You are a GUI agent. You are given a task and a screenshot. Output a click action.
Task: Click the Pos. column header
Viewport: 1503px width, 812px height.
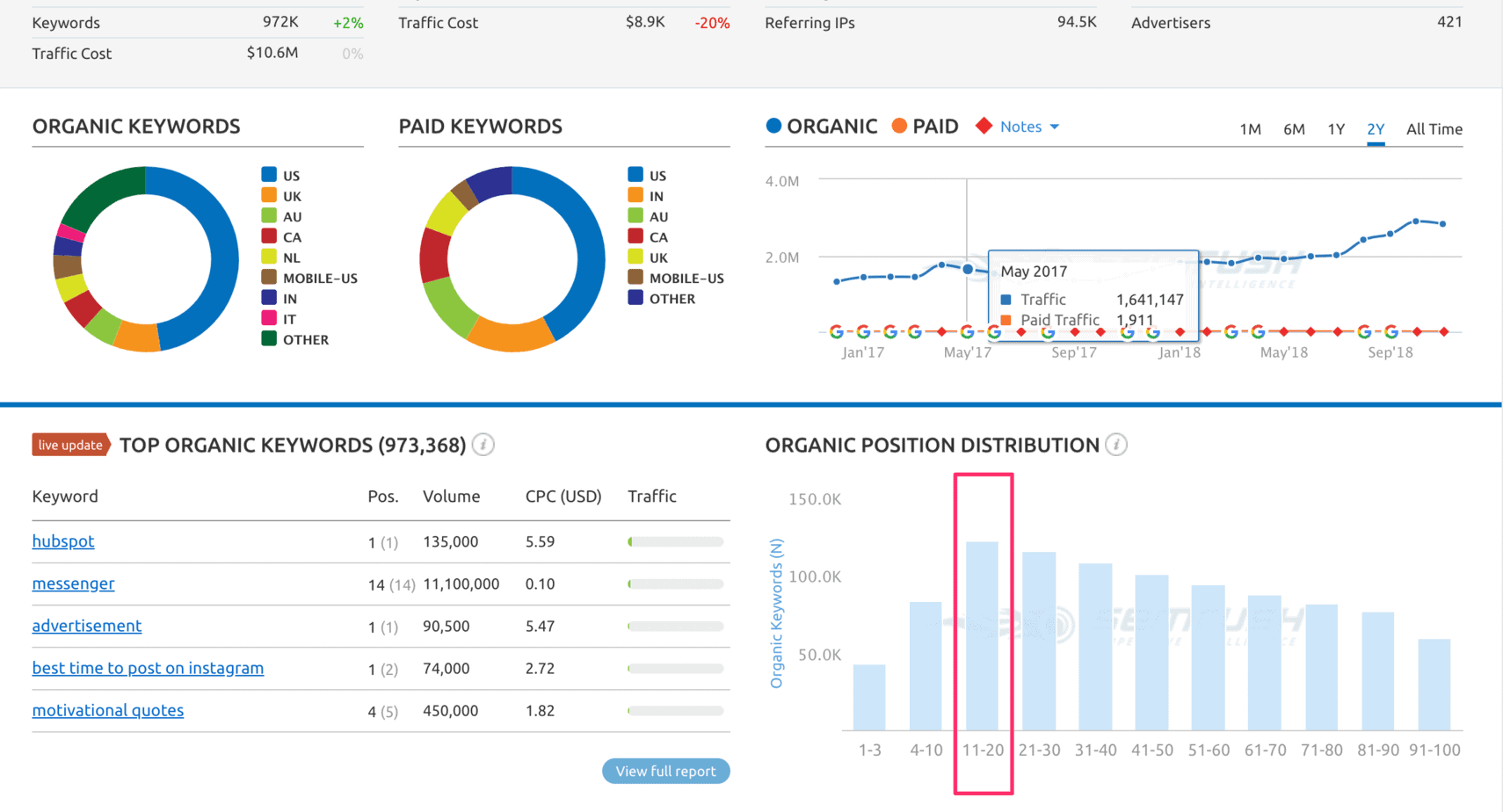pos(383,497)
